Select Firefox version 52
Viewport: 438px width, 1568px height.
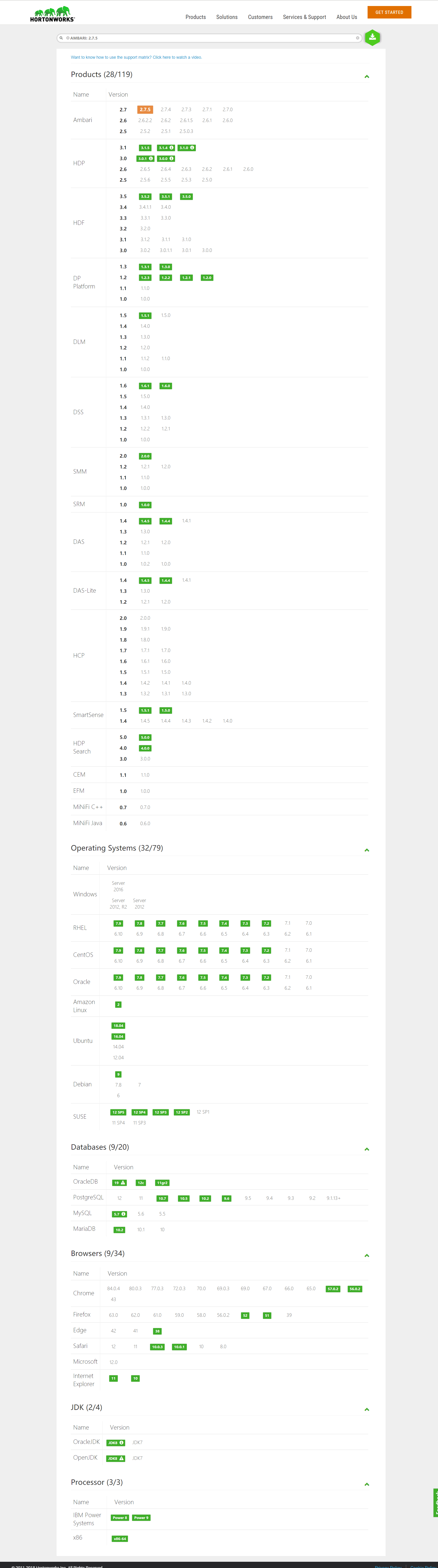(x=245, y=1315)
